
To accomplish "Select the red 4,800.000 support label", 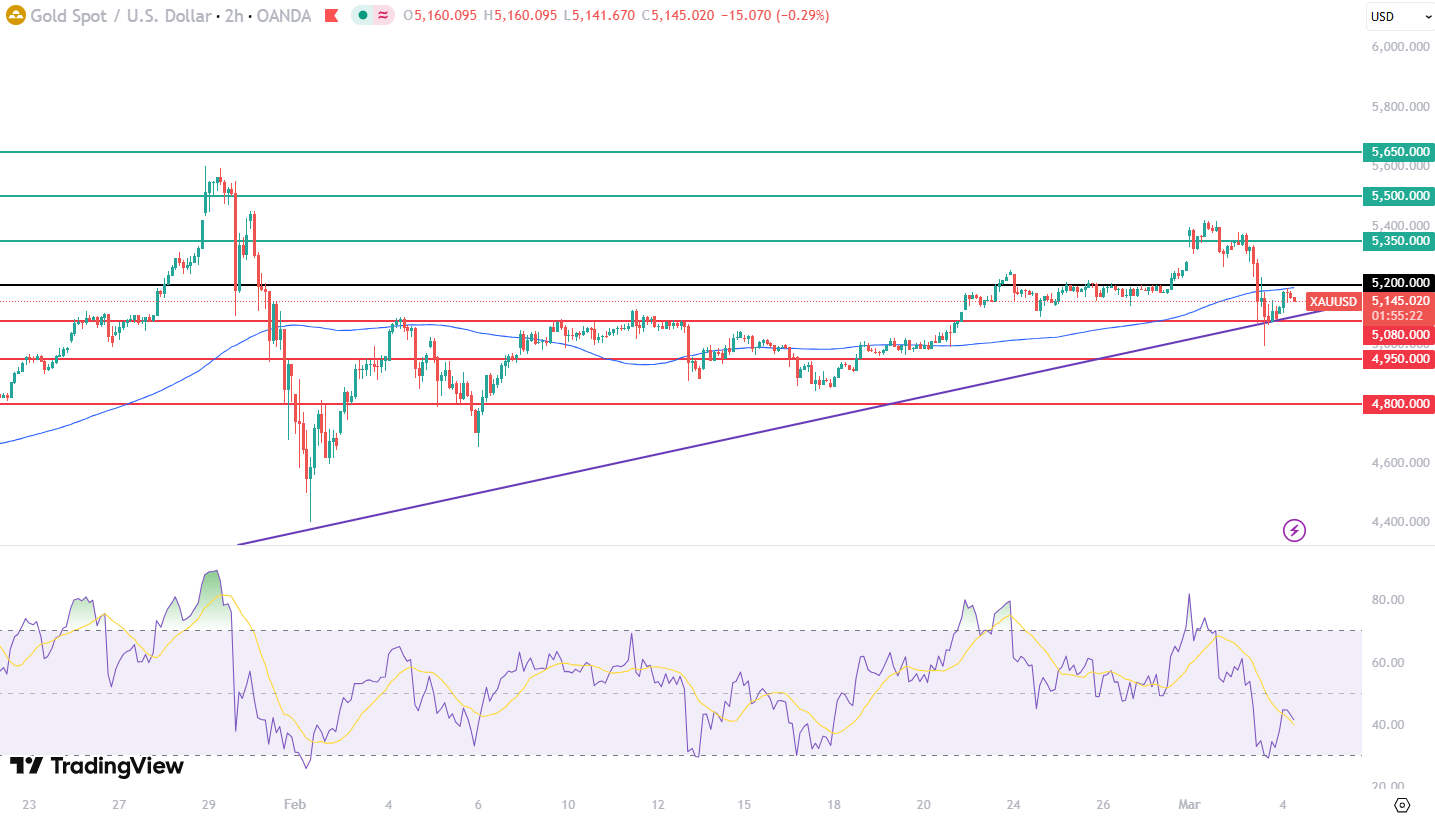I will point(1398,404).
